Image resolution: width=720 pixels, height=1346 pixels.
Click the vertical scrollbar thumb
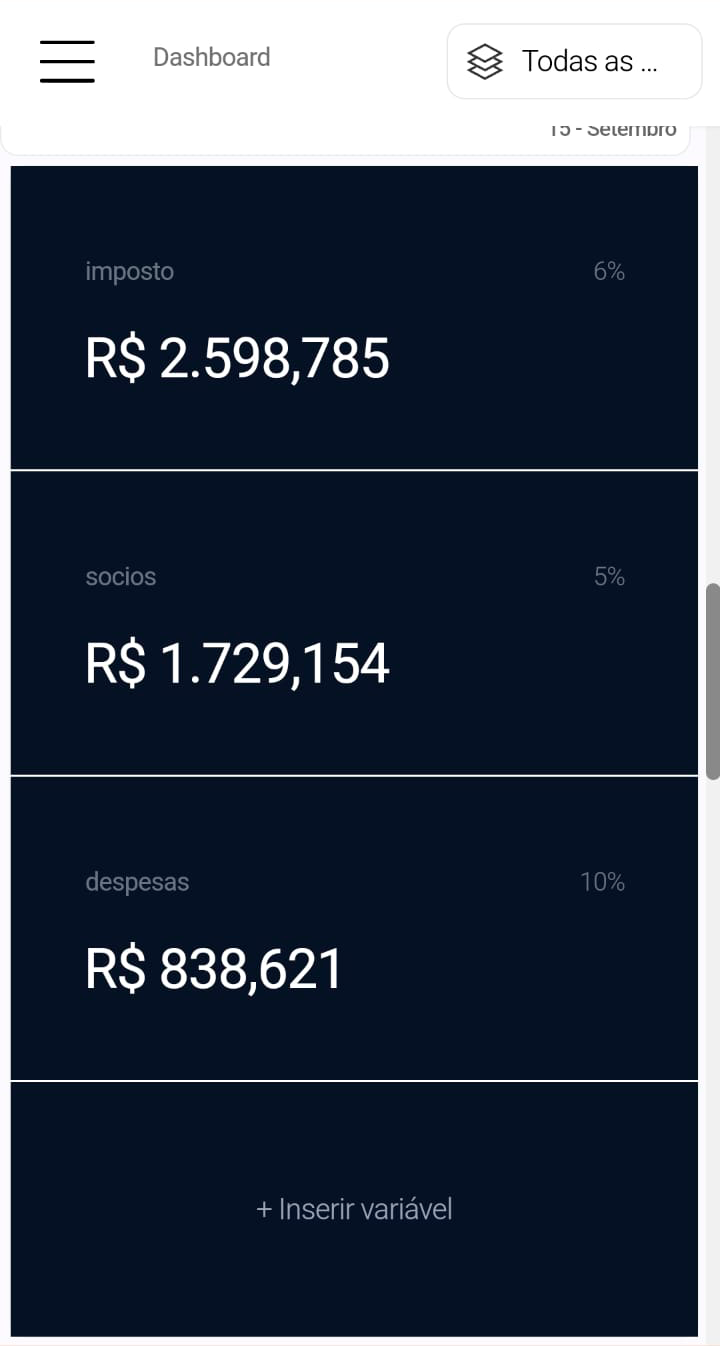point(712,680)
